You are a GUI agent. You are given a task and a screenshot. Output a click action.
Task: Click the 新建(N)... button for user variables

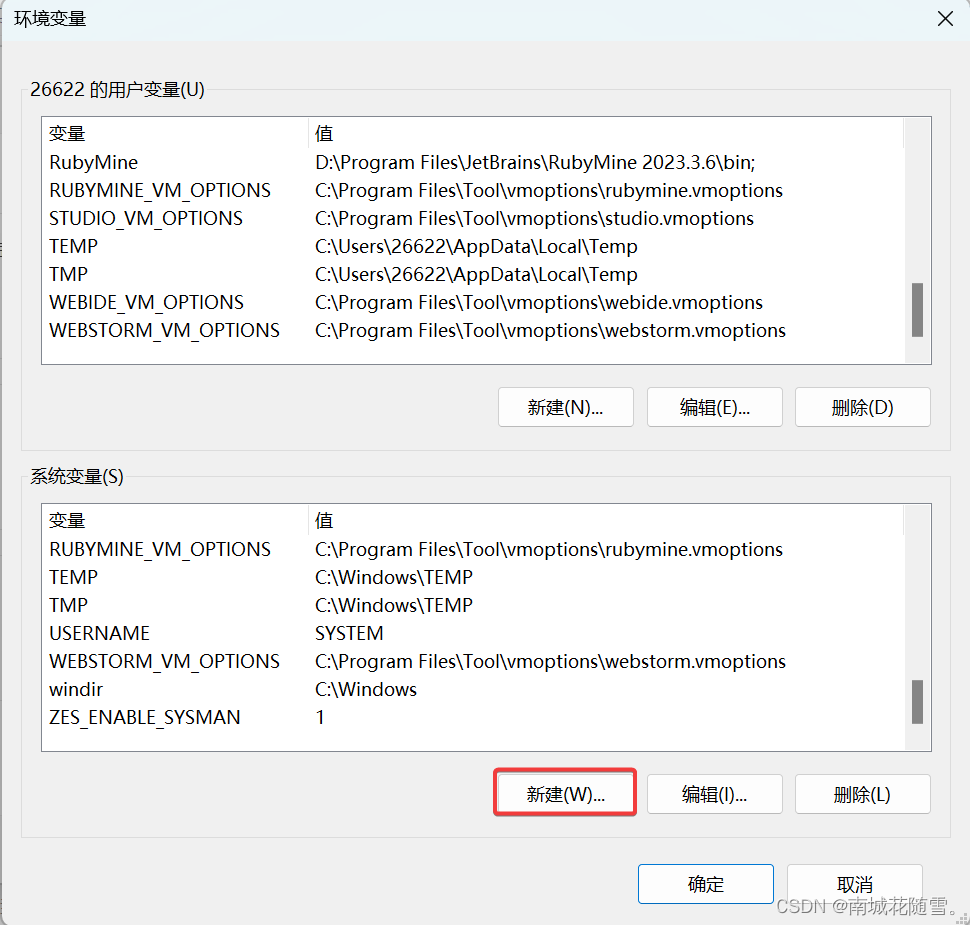coord(565,407)
